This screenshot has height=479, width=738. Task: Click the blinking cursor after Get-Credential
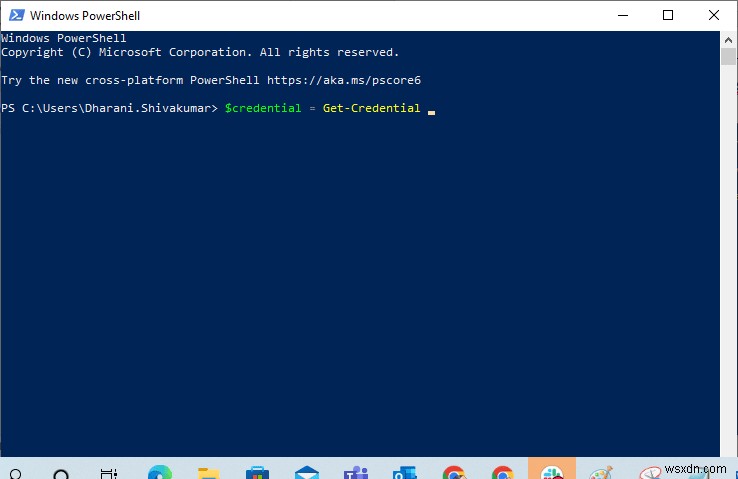tap(431, 112)
